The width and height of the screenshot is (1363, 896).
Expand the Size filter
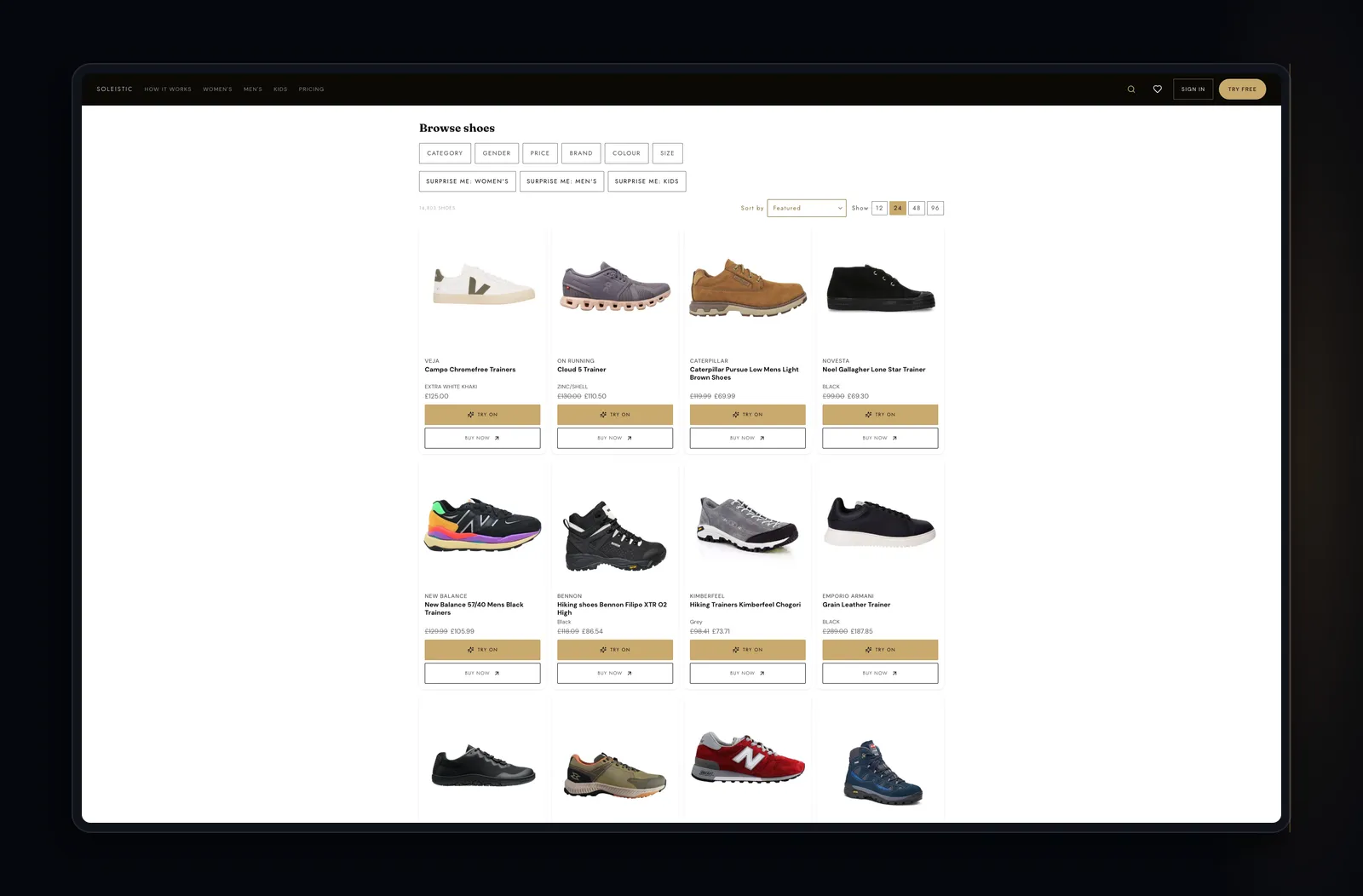(667, 153)
